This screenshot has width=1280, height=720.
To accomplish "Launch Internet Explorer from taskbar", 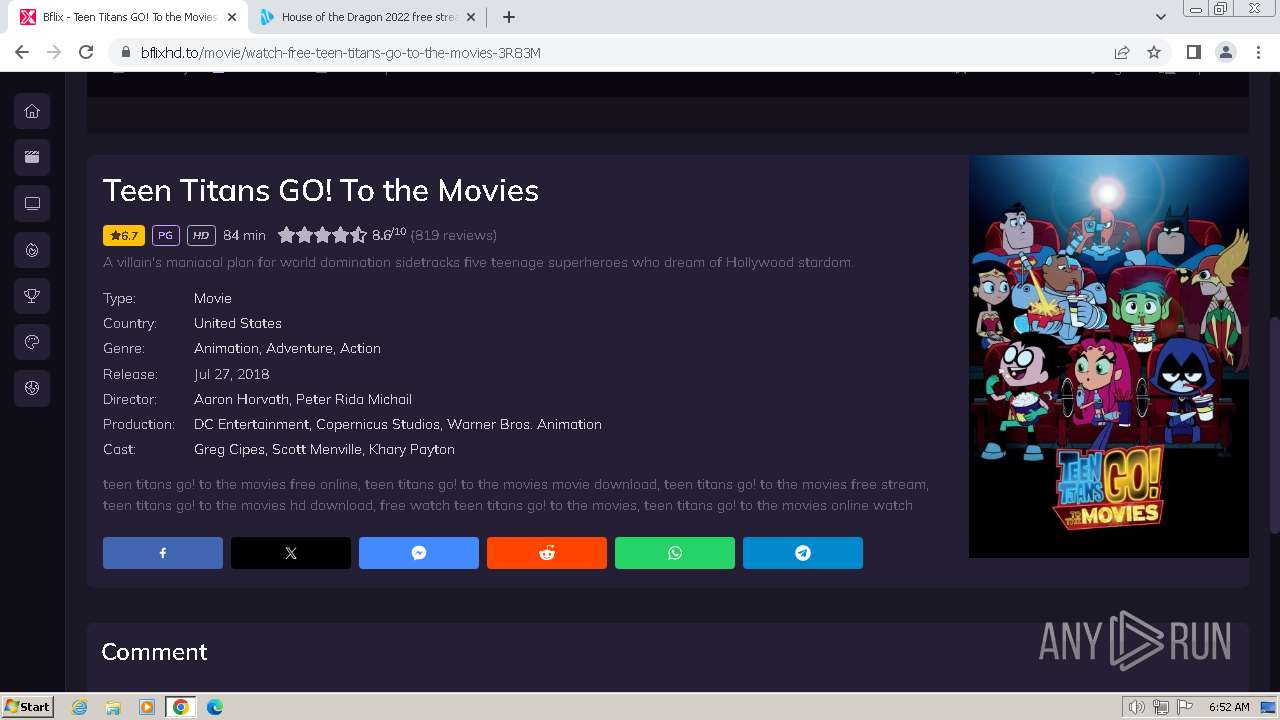I will click(x=80, y=707).
